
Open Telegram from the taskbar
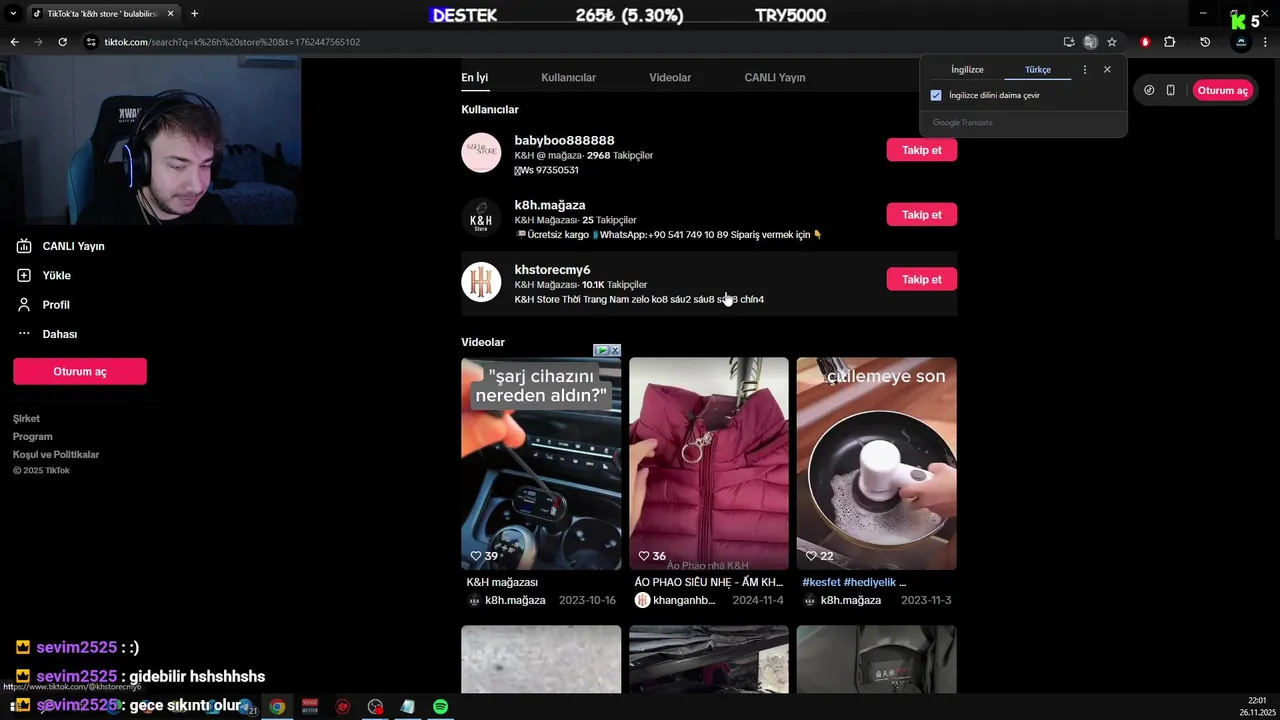(x=245, y=707)
